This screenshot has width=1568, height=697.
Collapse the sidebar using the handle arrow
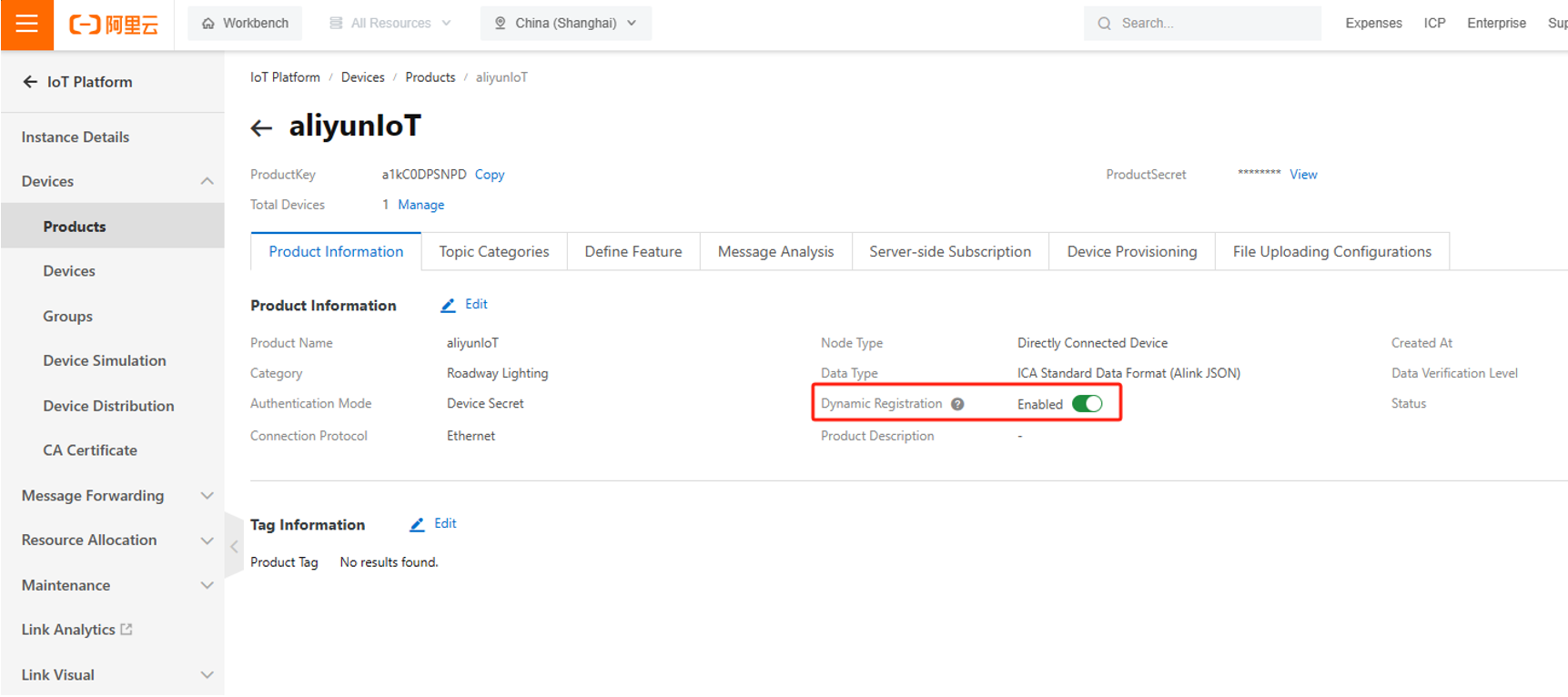point(234,547)
